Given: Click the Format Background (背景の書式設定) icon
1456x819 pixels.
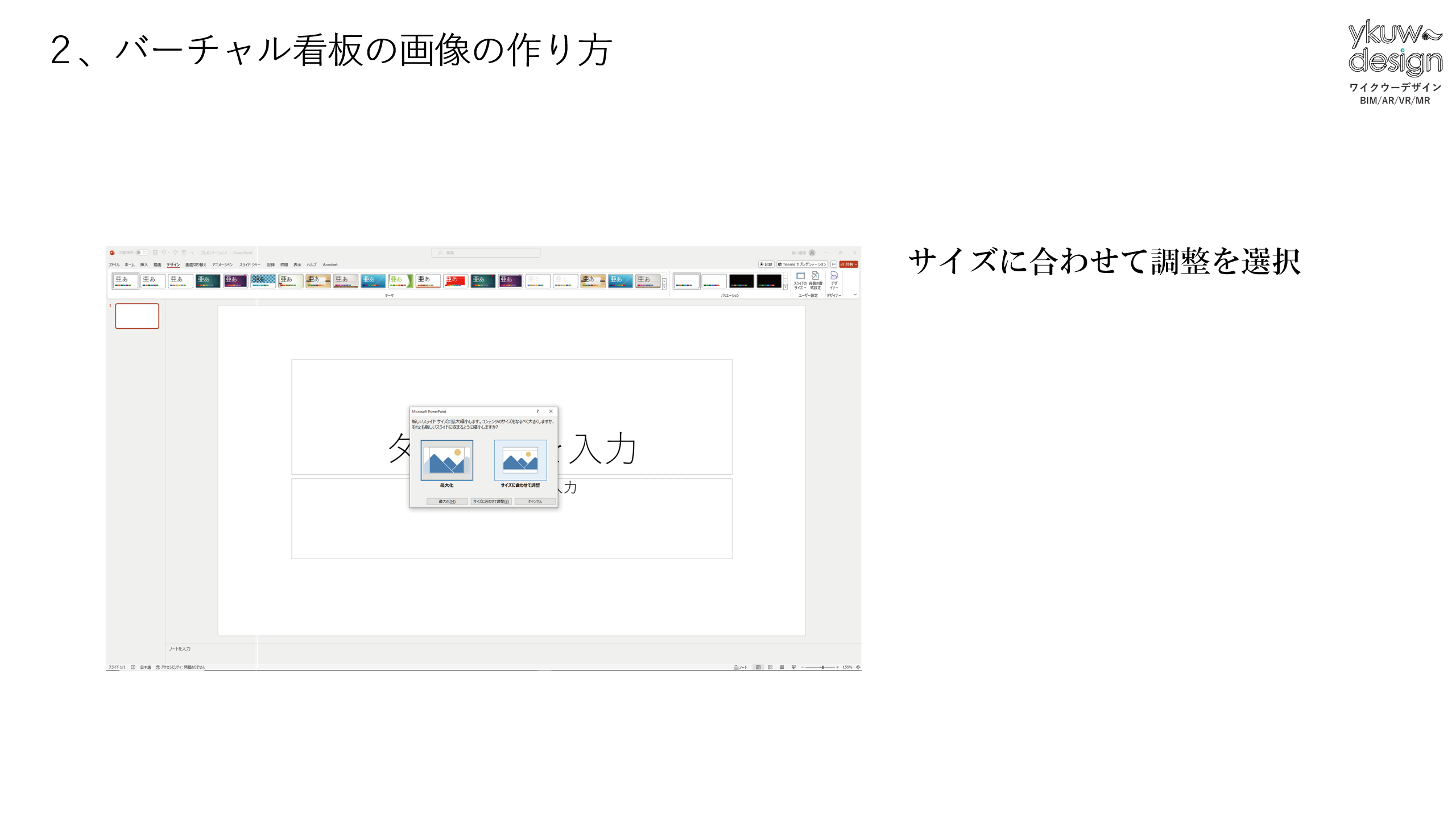Looking at the screenshot, I should point(815,279).
